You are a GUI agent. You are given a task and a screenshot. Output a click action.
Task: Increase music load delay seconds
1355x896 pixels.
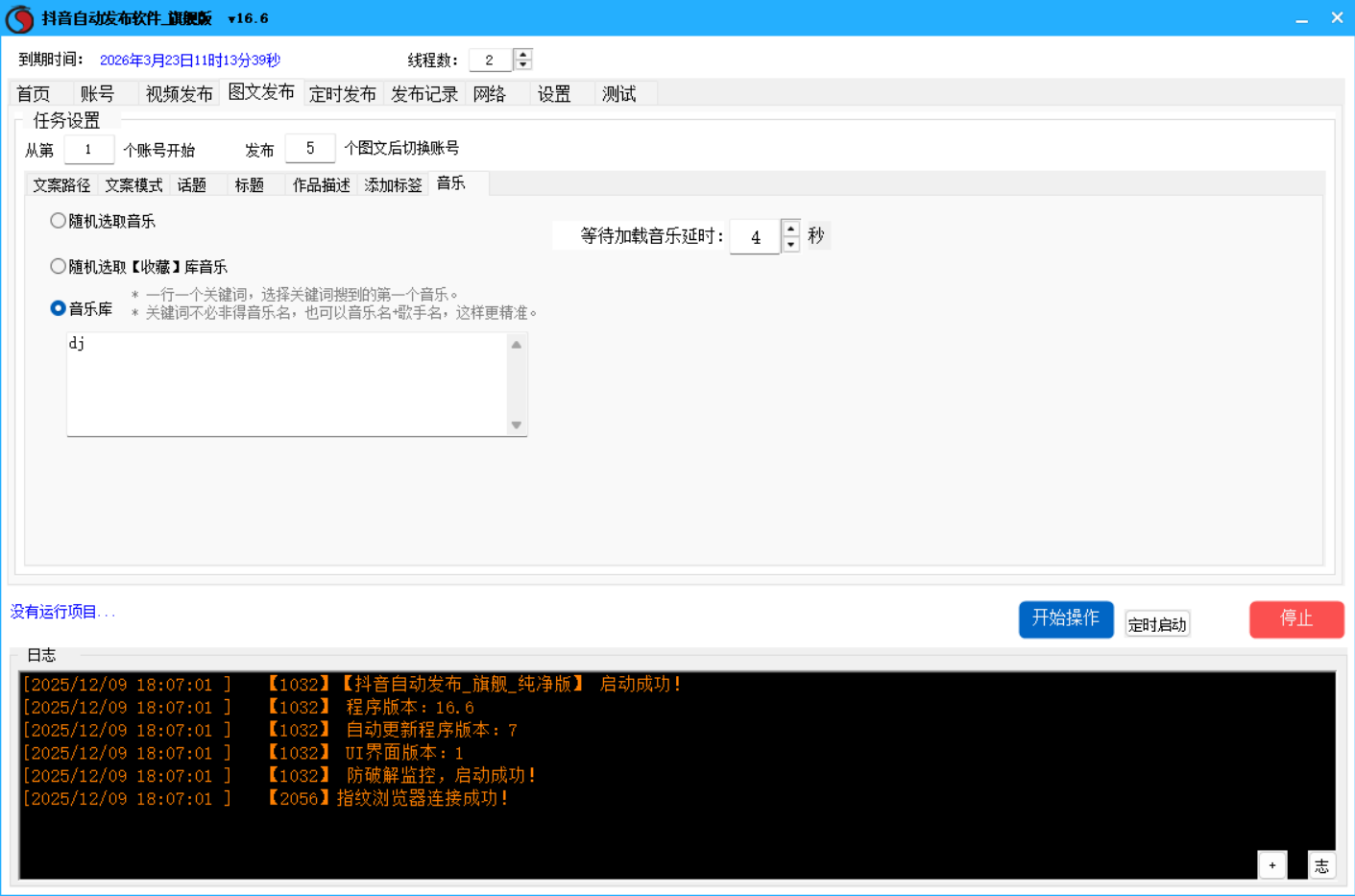click(790, 229)
